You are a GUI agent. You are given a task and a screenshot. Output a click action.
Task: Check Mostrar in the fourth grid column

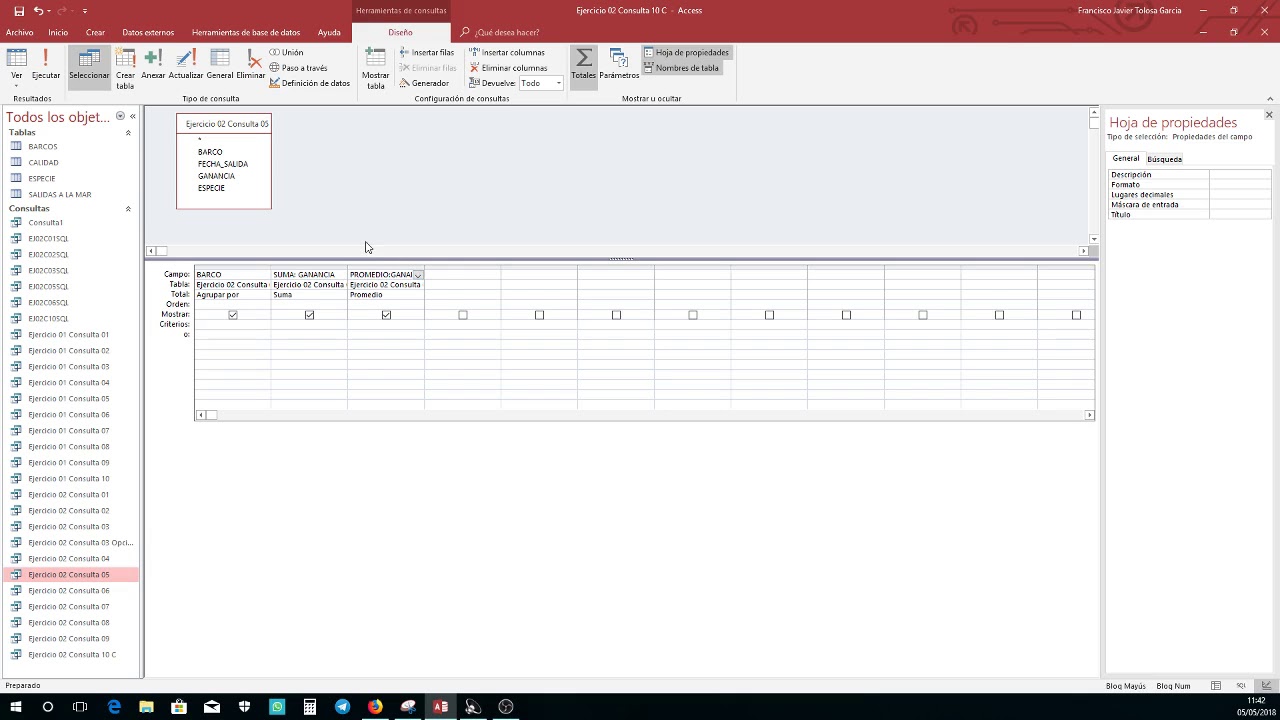click(463, 315)
